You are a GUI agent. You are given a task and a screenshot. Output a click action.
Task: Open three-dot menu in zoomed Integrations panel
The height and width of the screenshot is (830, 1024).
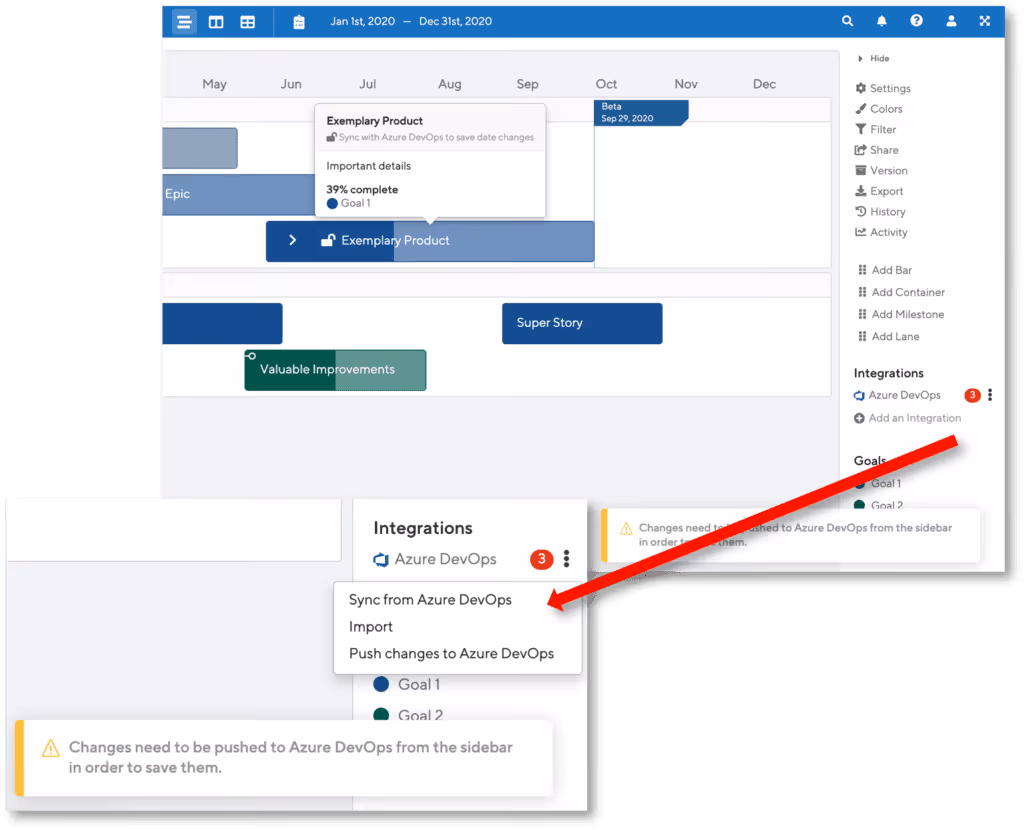[566, 559]
